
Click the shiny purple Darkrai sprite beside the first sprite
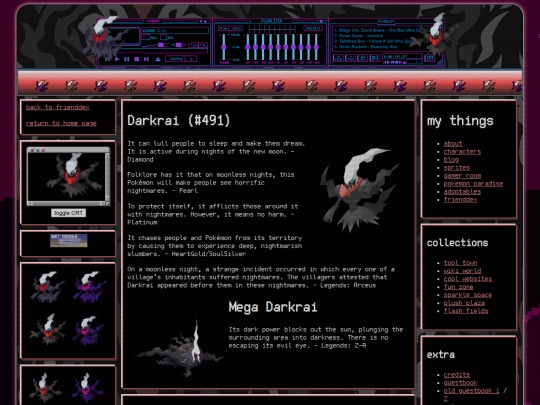[x=89, y=287]
